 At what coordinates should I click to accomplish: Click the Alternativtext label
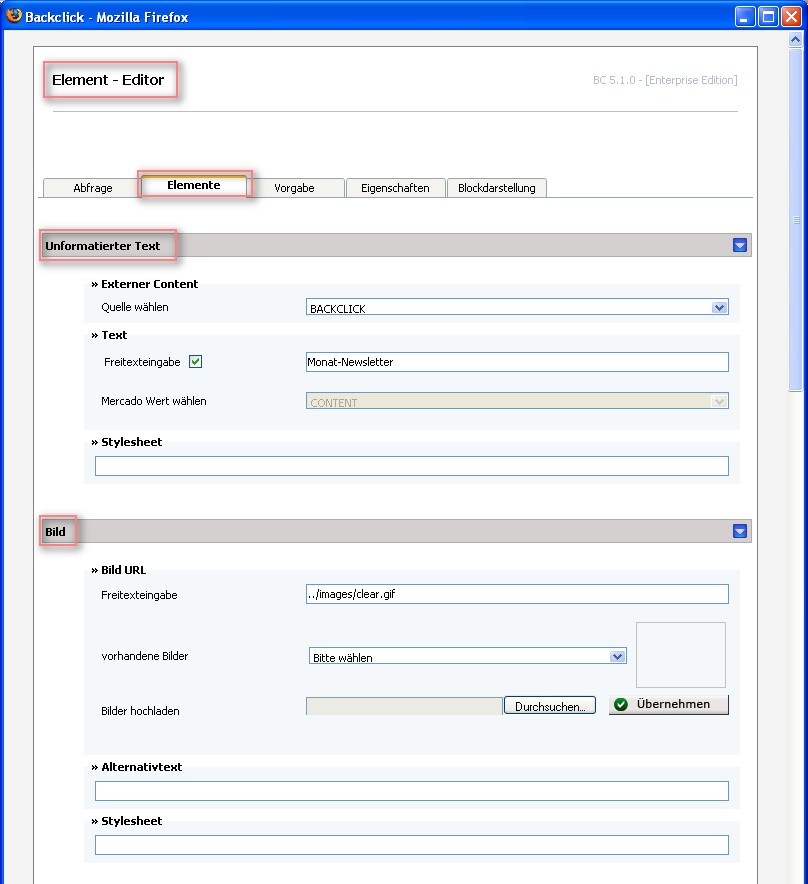point(142,767)
